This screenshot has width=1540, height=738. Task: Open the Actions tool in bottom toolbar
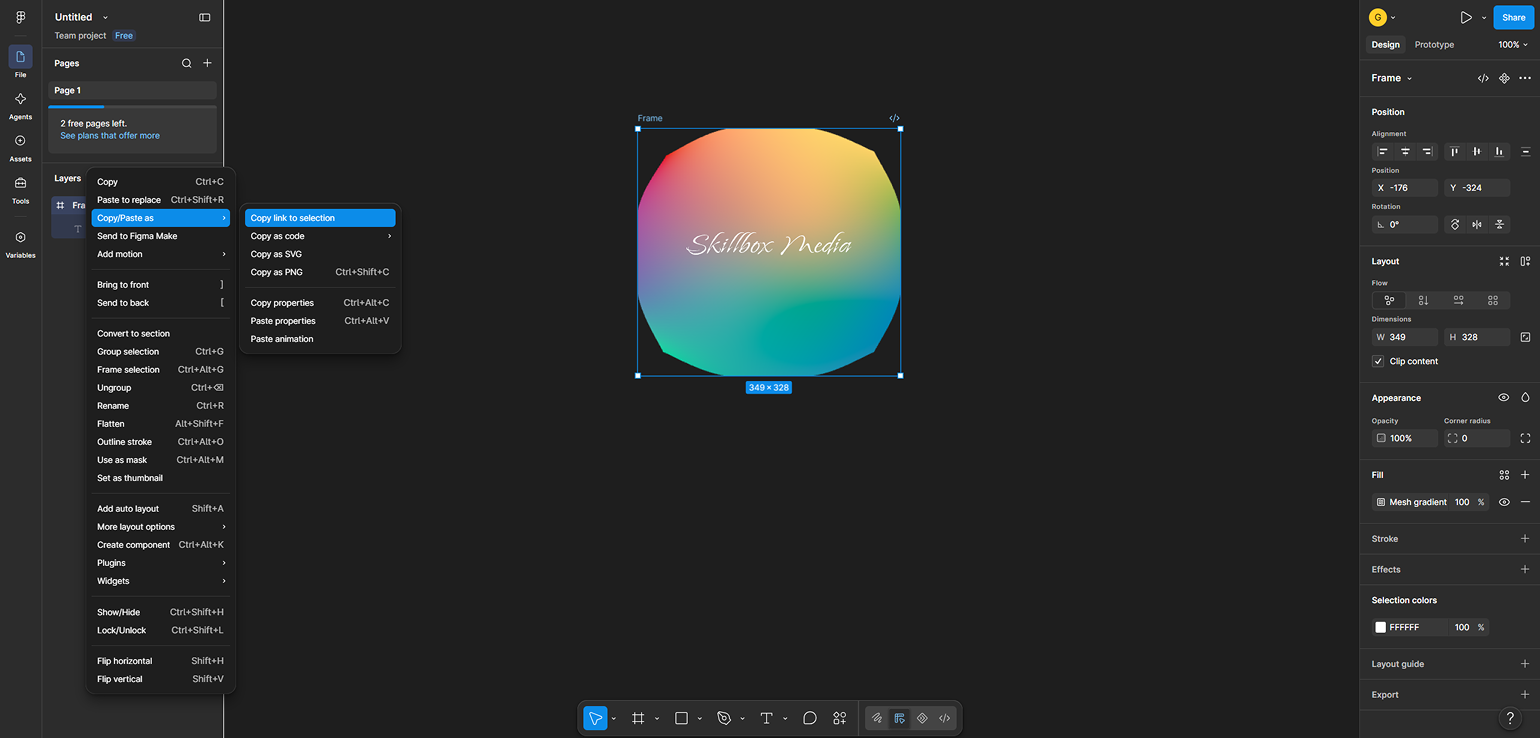pyautogui.click(x=840, y=718)
